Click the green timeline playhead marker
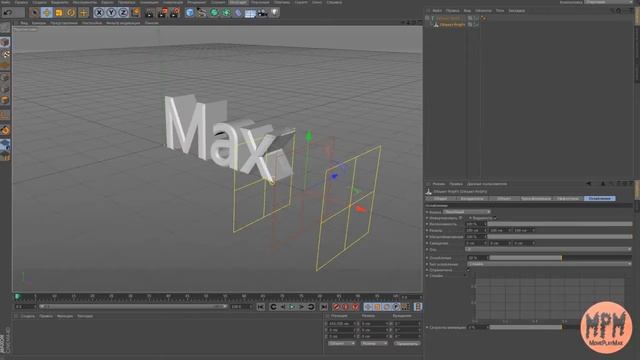 (17, 296)
